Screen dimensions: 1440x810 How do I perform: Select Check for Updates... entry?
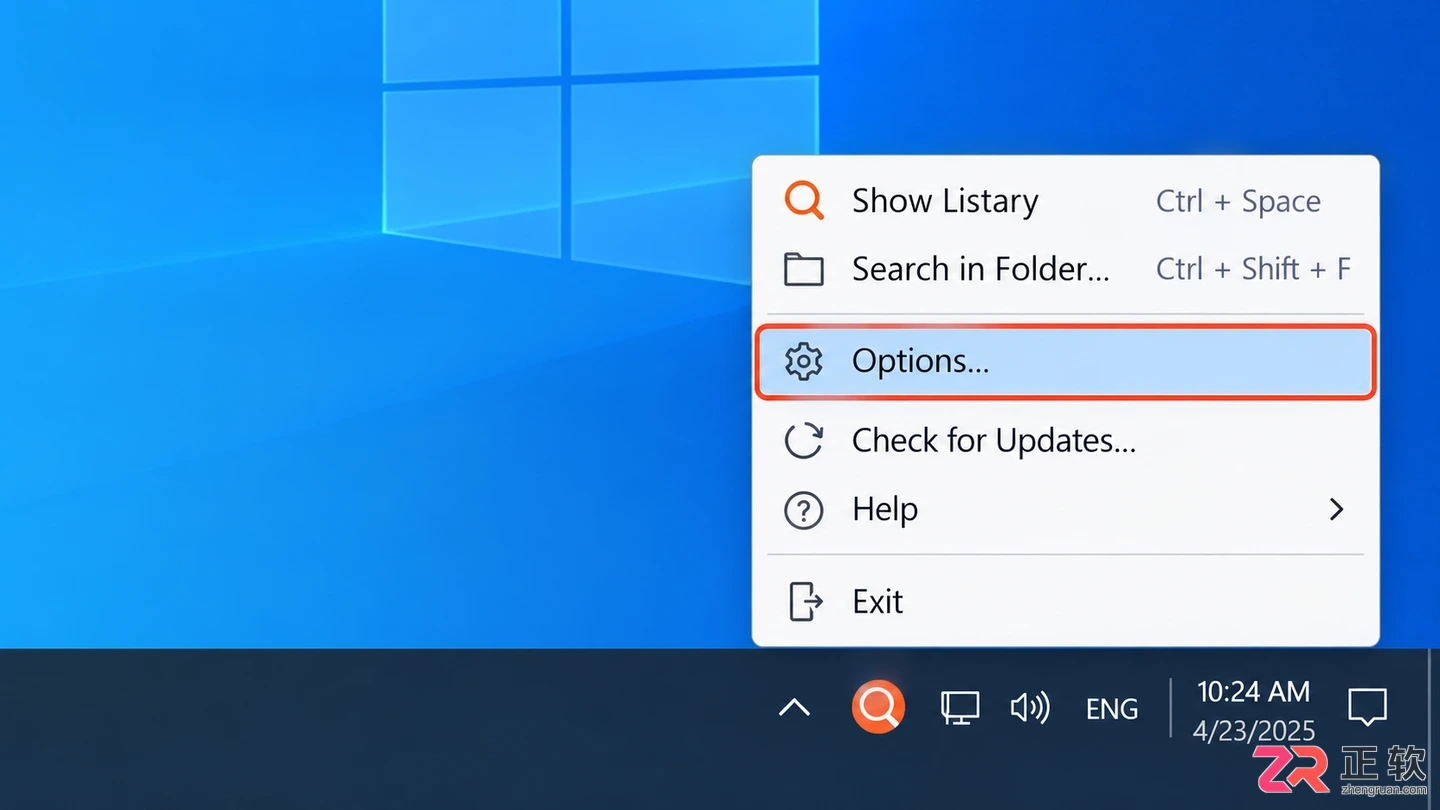pos(1066,440)
